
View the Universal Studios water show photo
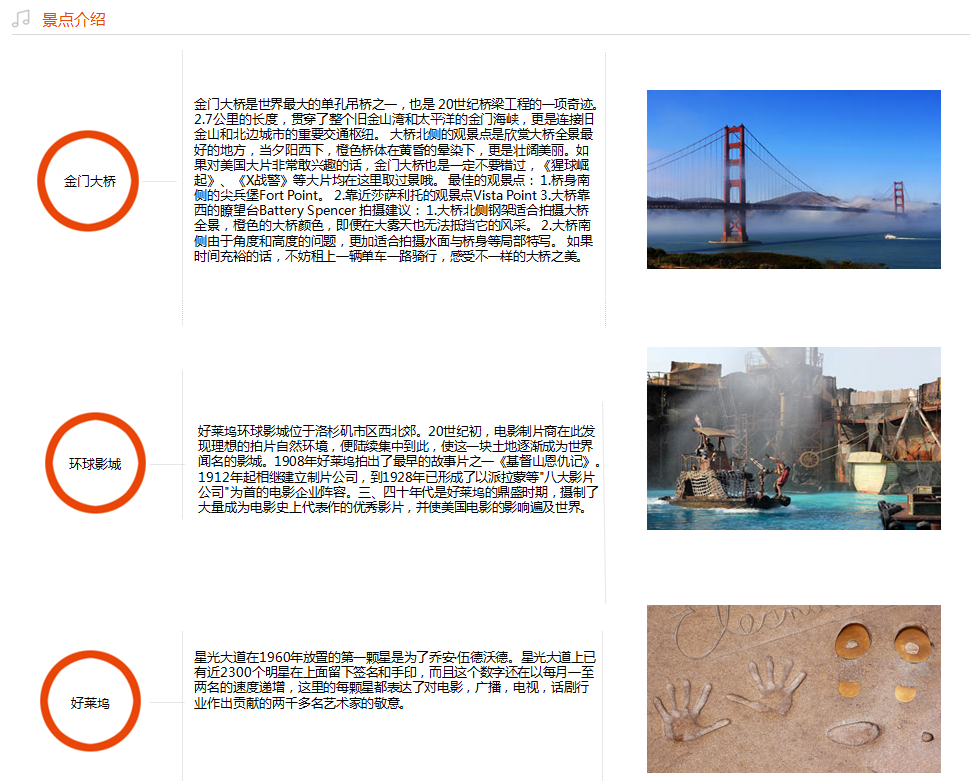click(x=793, y=438)
